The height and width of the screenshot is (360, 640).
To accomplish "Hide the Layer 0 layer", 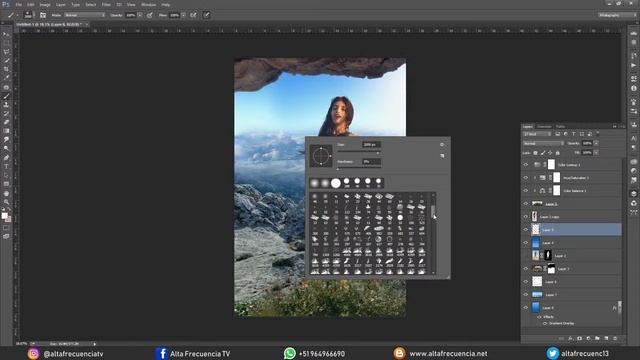I will click(526, 308).
